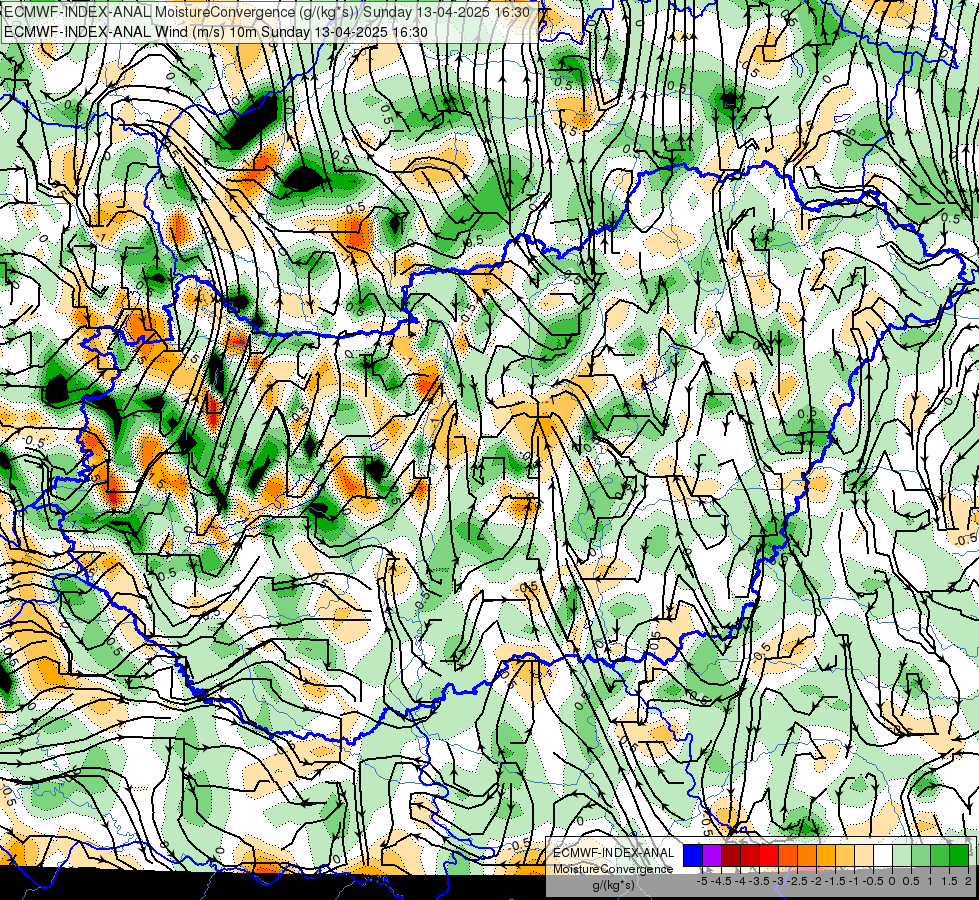The height and width of the screenshot is (900, 979).
Task: Click ECMWF-INDEX-ANAL text in the legend box
Action: (x=614, y=853)
